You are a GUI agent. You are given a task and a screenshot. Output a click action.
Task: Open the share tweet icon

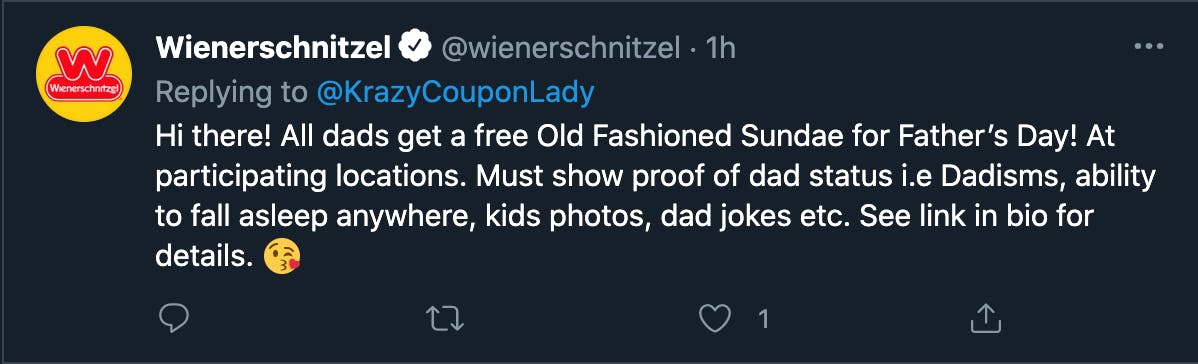[x=986, y=318]
